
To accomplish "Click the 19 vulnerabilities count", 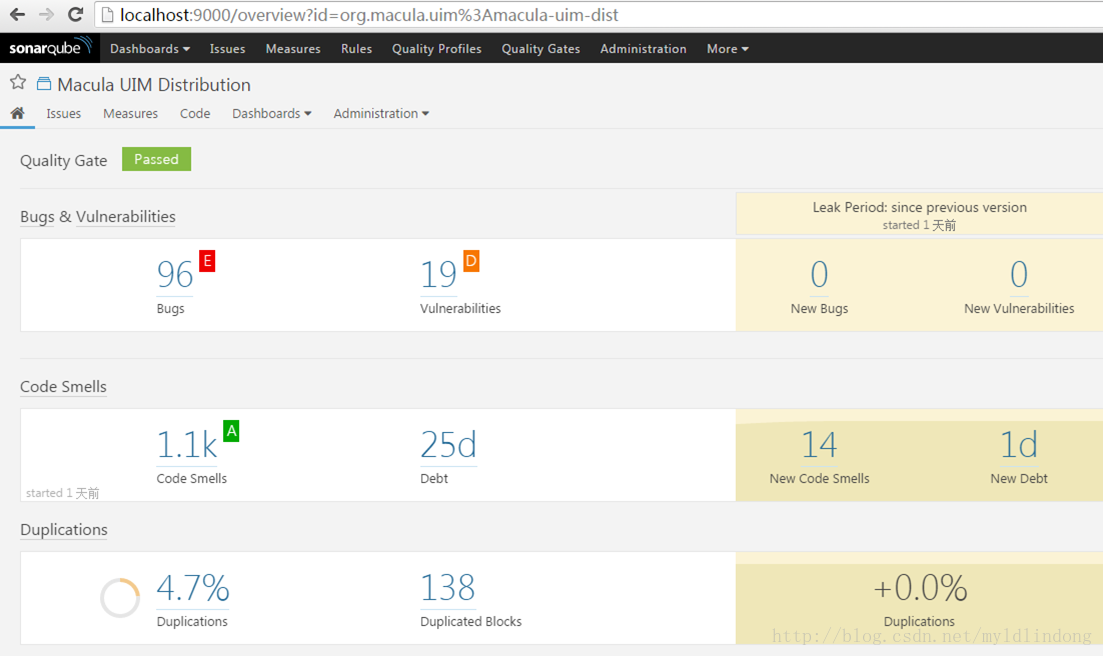I will [x=438, y=274].
